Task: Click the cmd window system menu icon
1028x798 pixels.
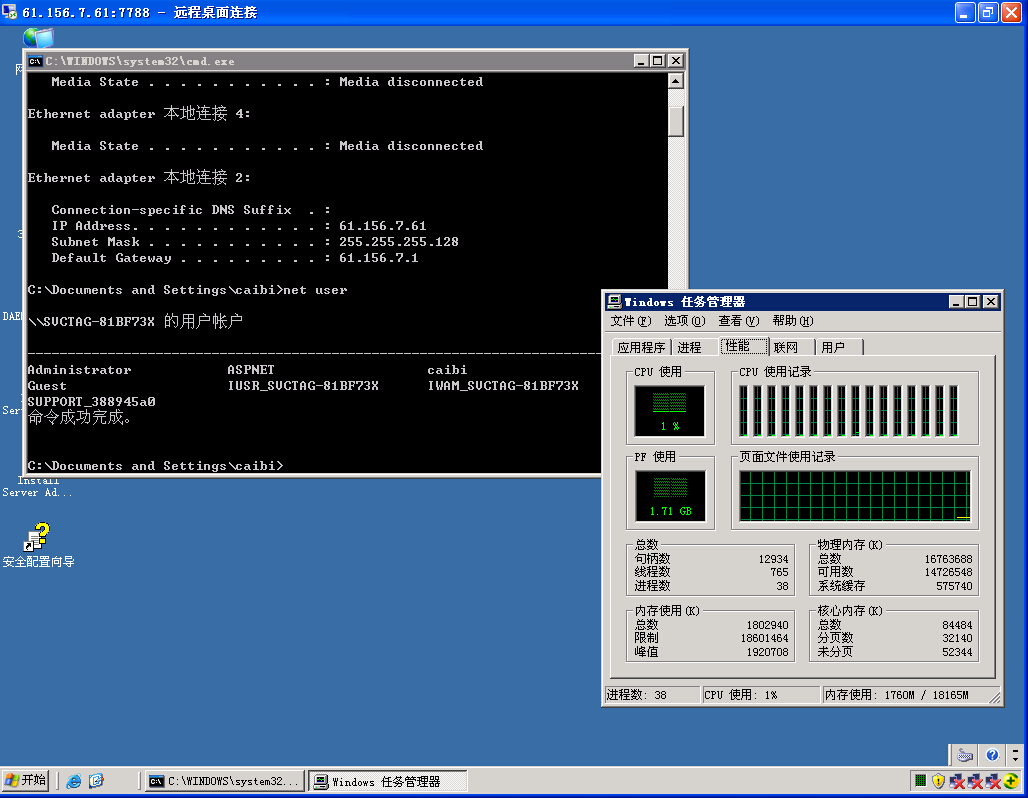Action: [35, 61]
